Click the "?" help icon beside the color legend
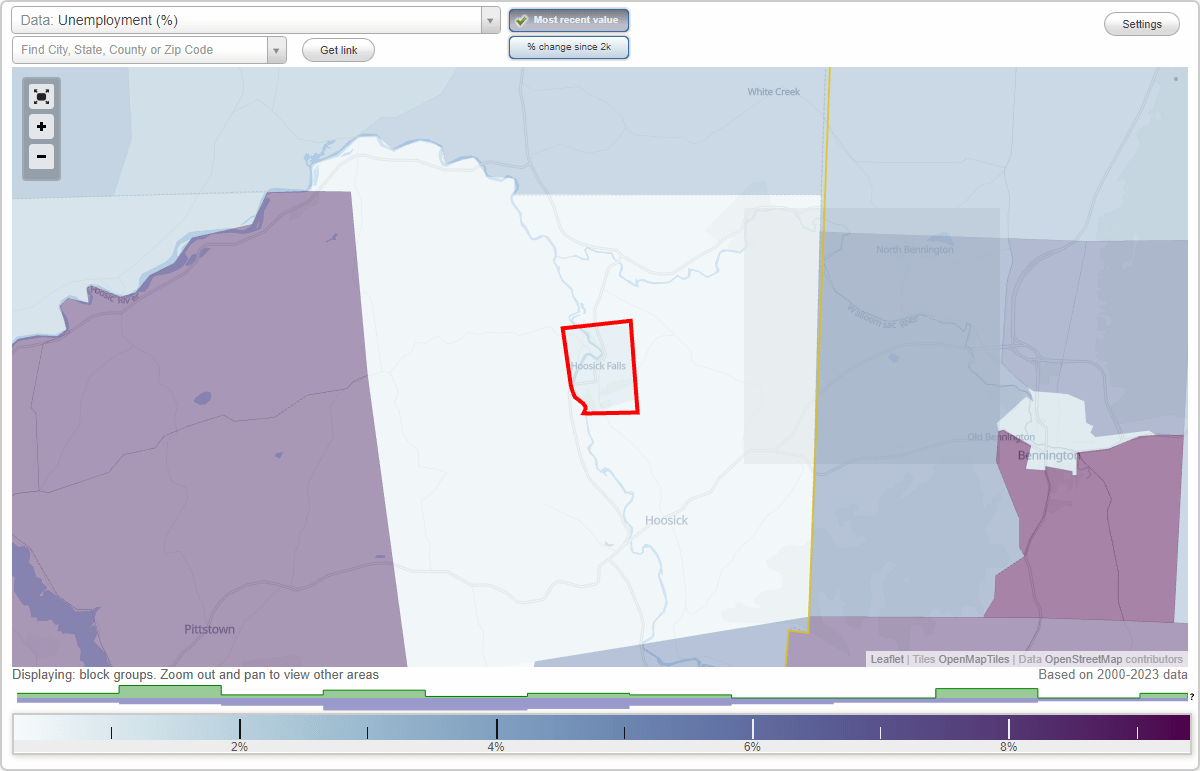 [1192, 697]
